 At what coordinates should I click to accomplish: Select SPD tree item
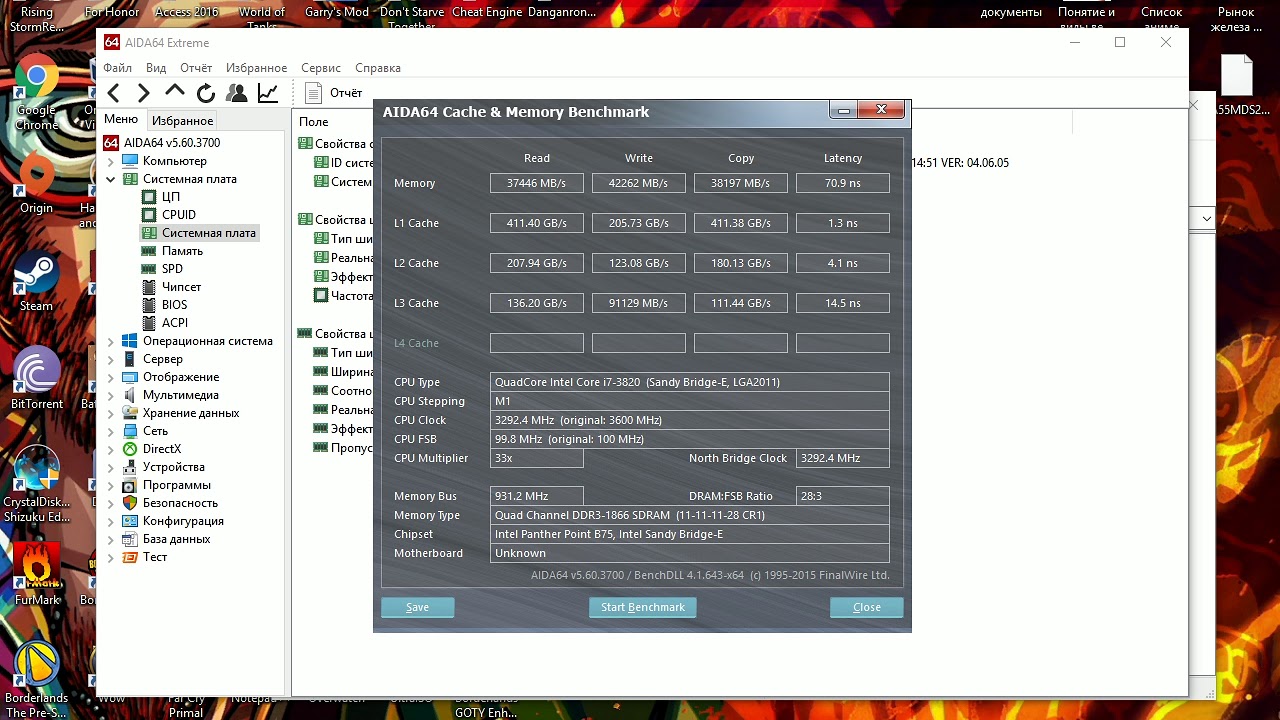click(x=172, y=269)
